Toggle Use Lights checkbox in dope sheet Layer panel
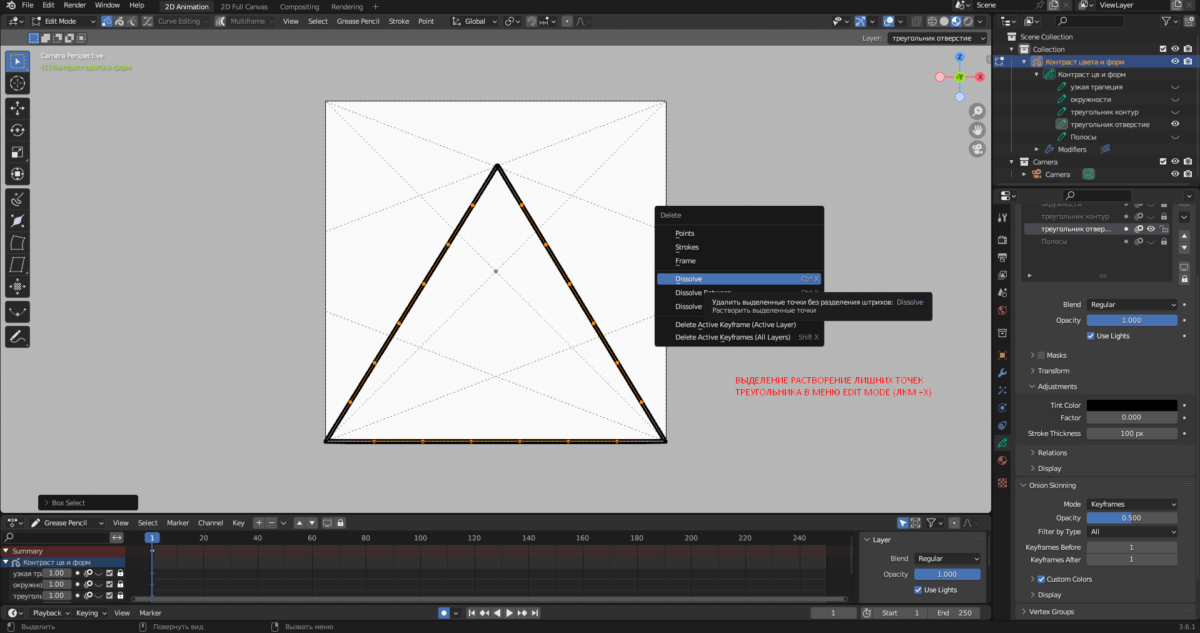Screen dimensions: 1200x633 pyautogui.click(x=919, y=590)
